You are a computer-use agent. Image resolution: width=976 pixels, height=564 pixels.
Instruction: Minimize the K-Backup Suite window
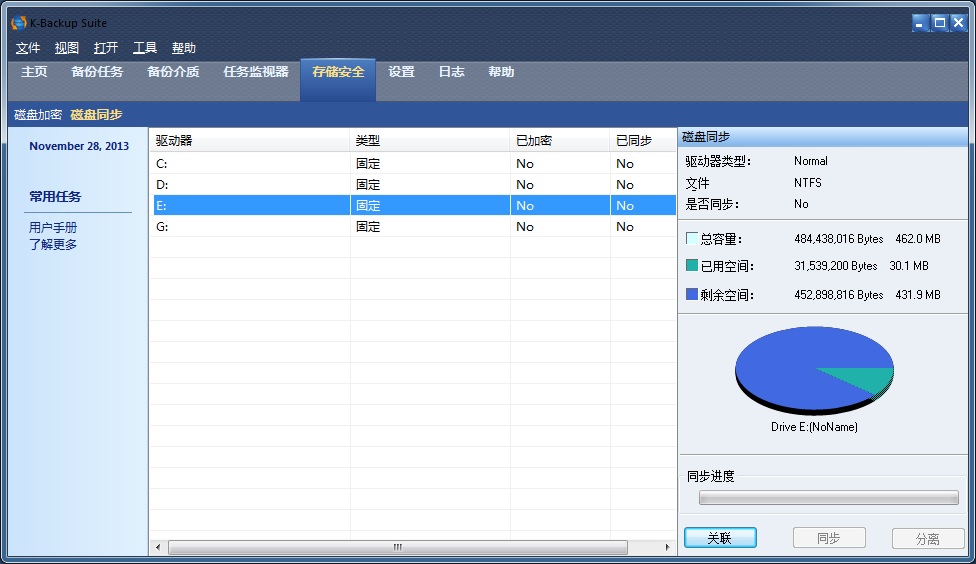coord(921,23)
